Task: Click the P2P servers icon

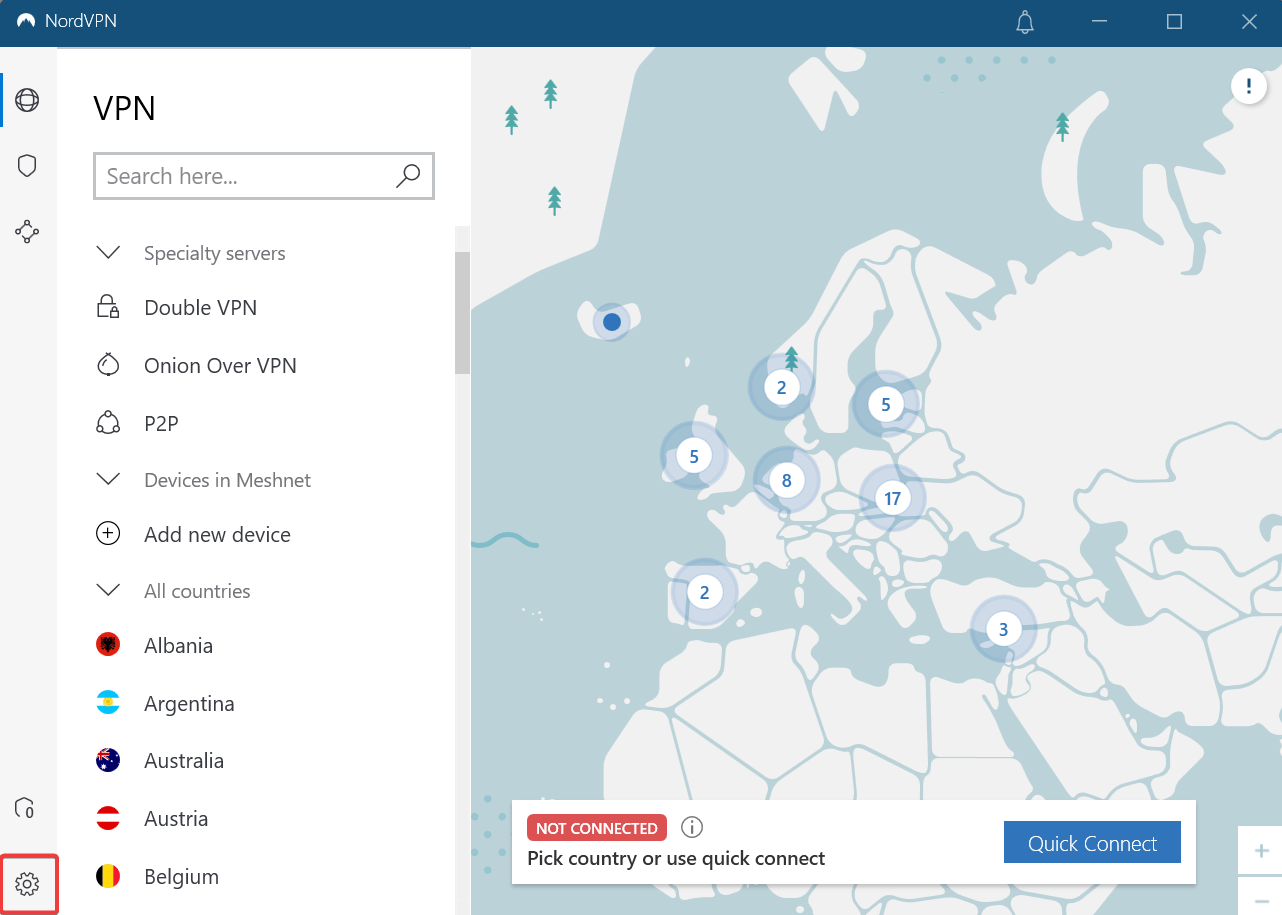Action: pos(107,422)
